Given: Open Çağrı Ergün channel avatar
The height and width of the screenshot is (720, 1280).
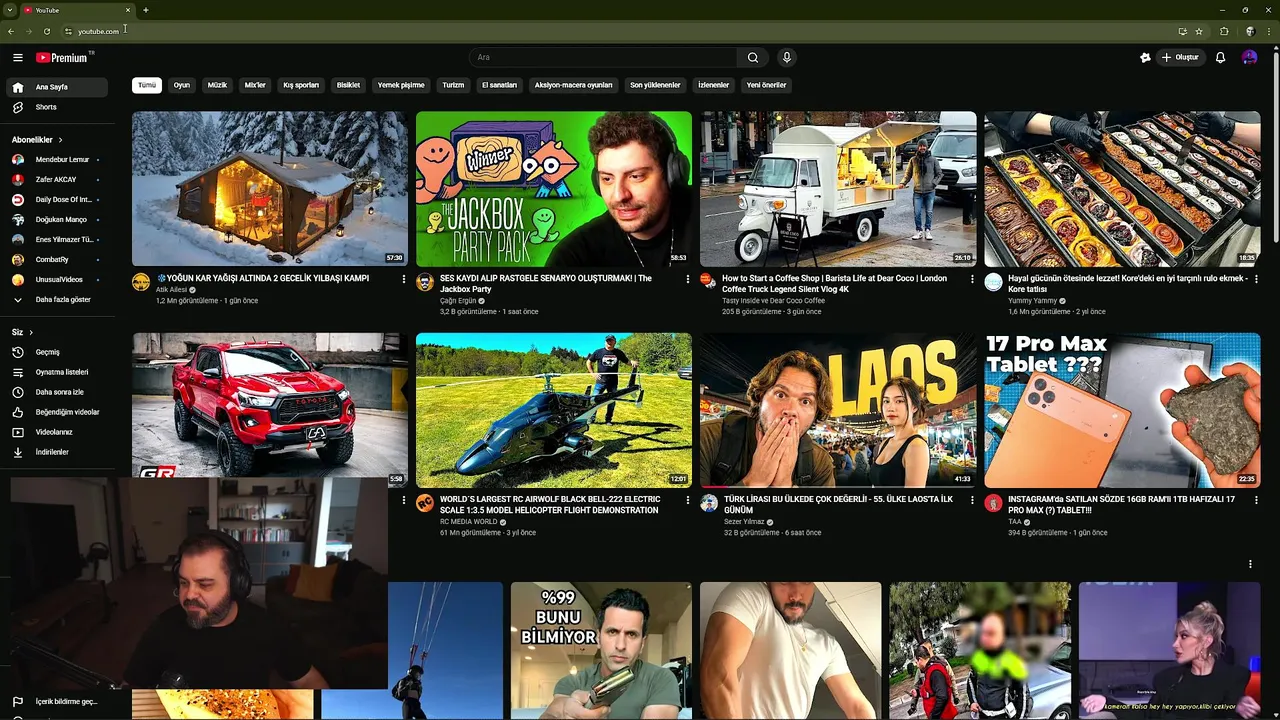Looking at the screenshot, I should pos(425,282).
